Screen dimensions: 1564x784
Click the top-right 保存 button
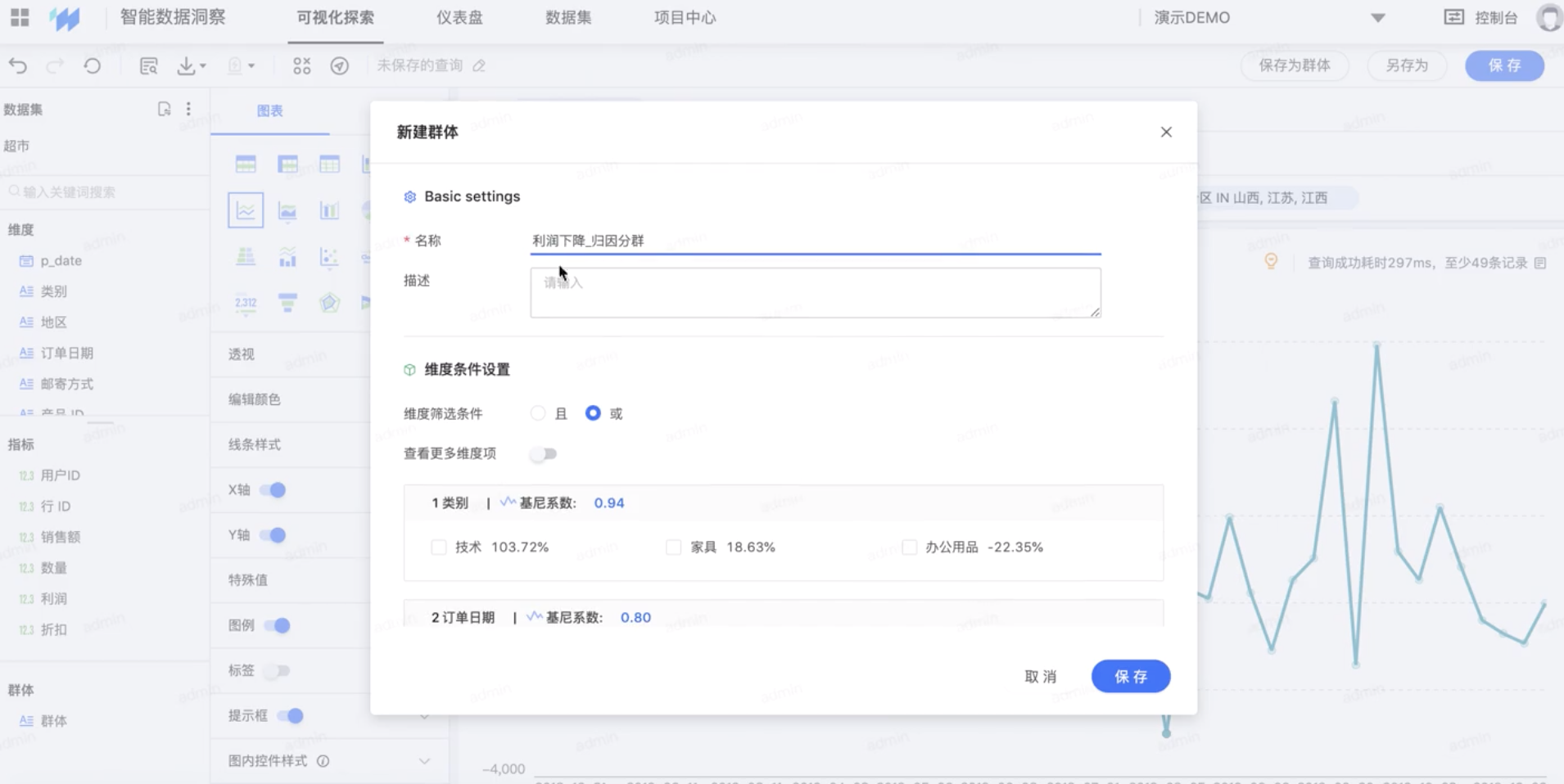(1505, 65)
